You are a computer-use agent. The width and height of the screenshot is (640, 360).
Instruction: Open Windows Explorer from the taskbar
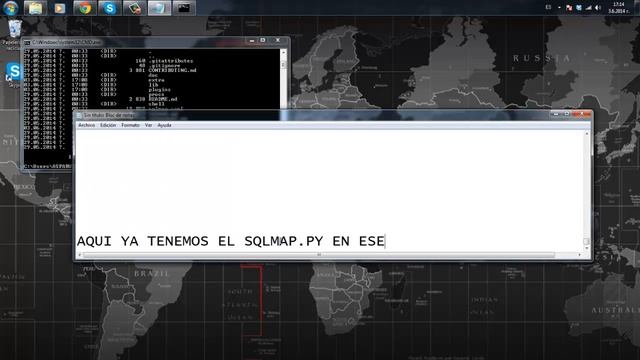[35, 8]
